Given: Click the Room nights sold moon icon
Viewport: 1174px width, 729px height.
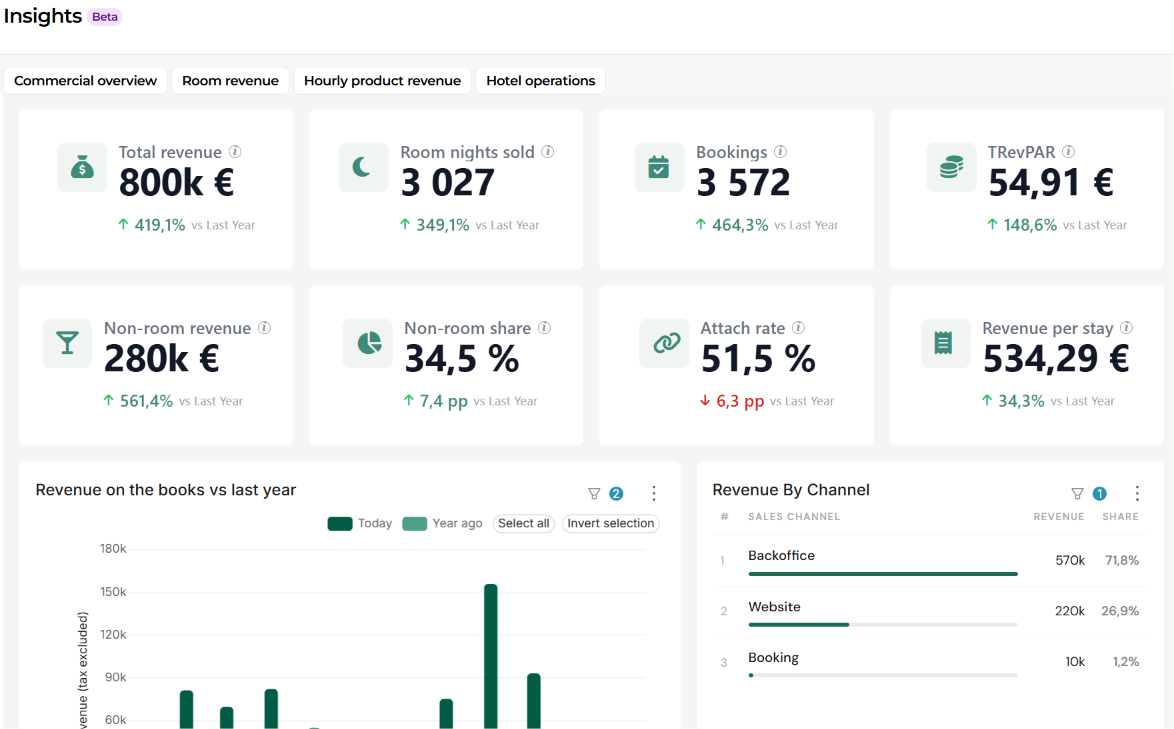Looking at the screenshot, I should (363, 168).
